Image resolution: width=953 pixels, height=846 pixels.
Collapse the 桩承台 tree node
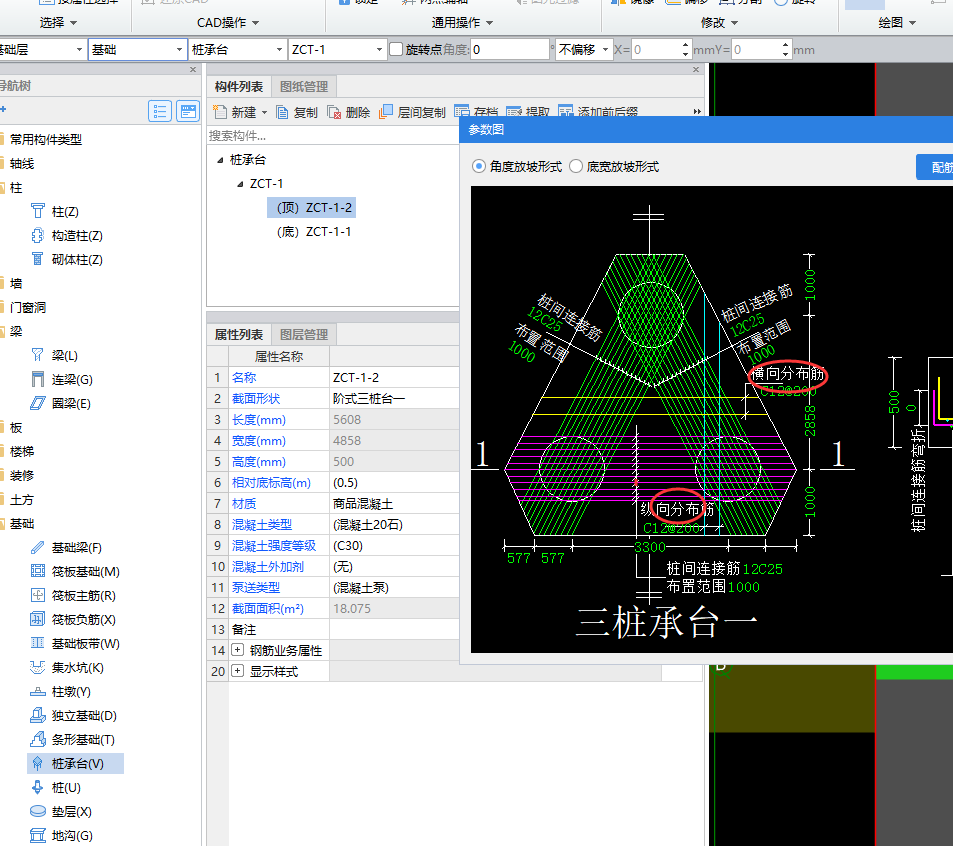tap(220, 160)
